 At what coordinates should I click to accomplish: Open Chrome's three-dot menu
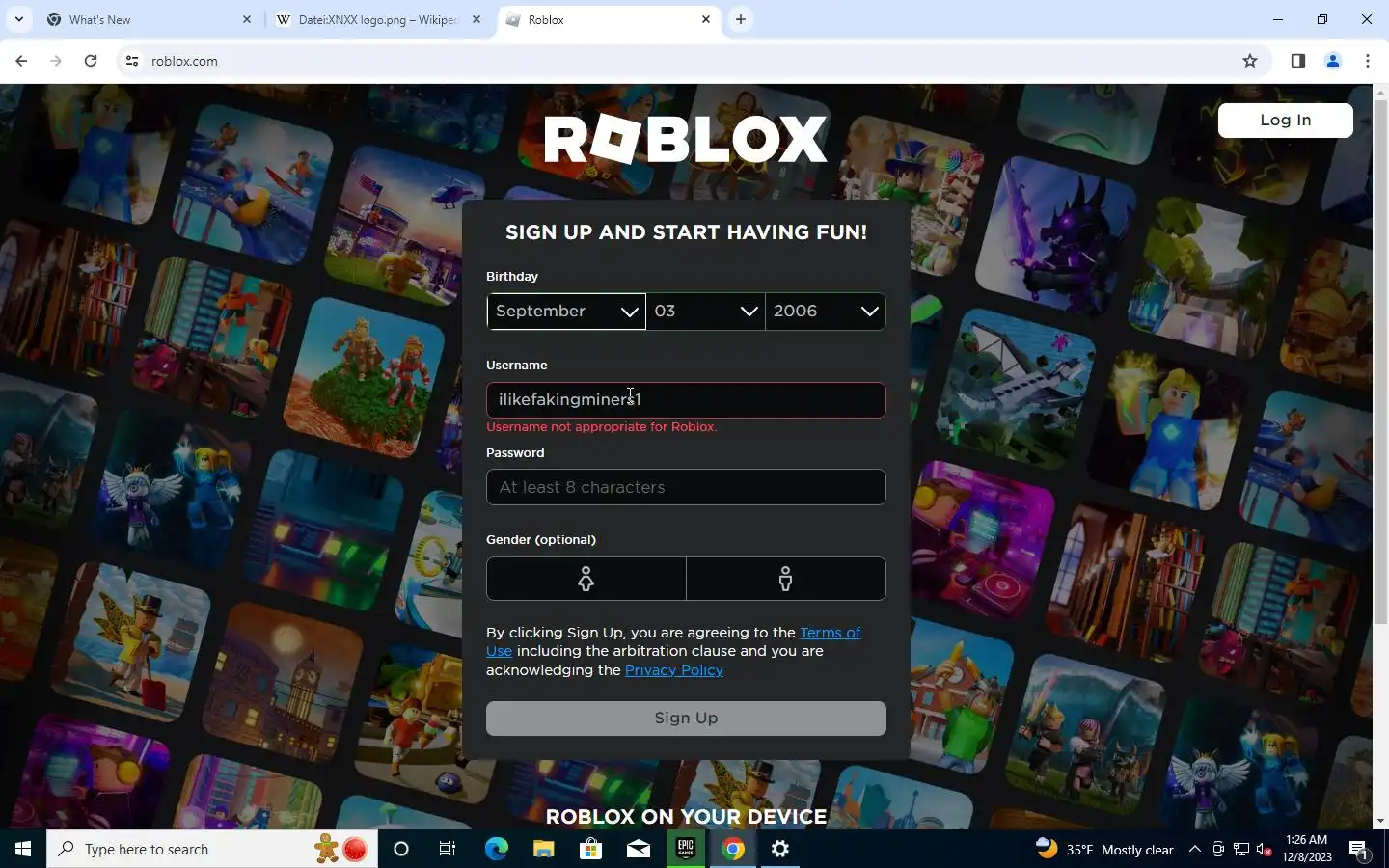point(1368,61)
